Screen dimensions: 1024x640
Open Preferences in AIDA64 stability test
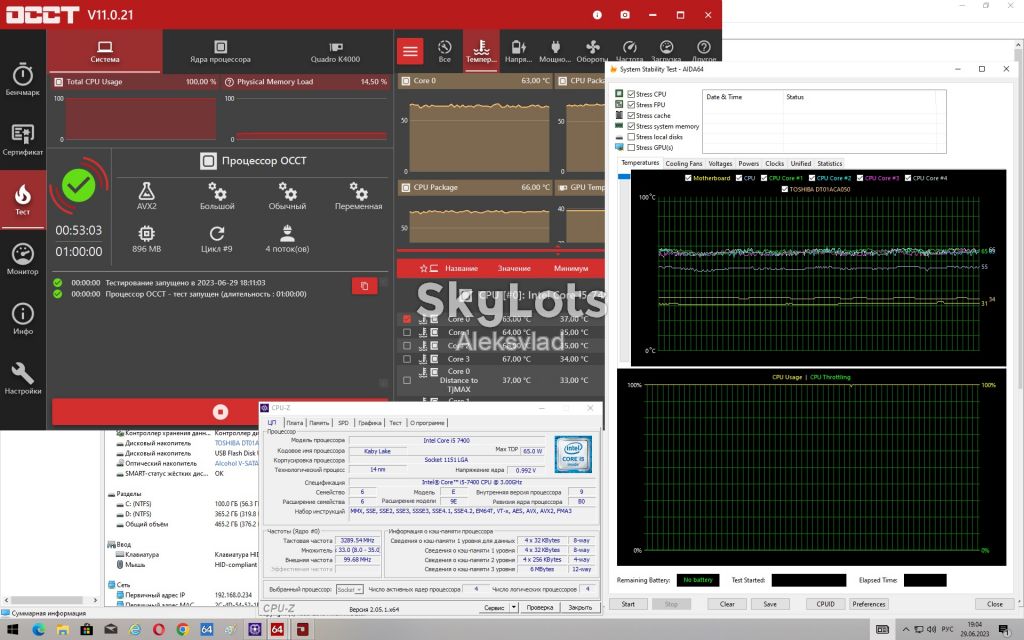869,604
